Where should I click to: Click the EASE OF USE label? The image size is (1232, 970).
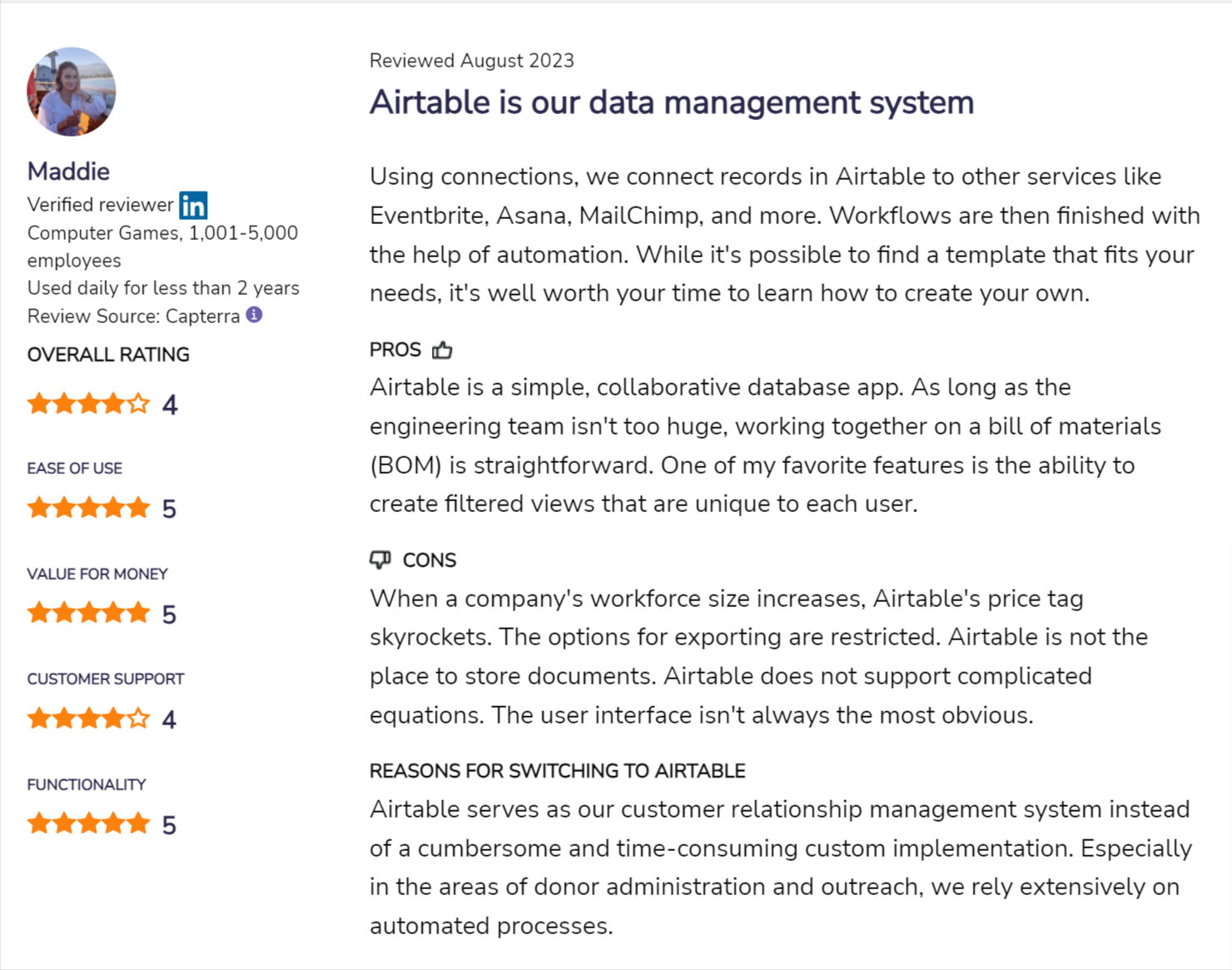[x=75, y=469]
